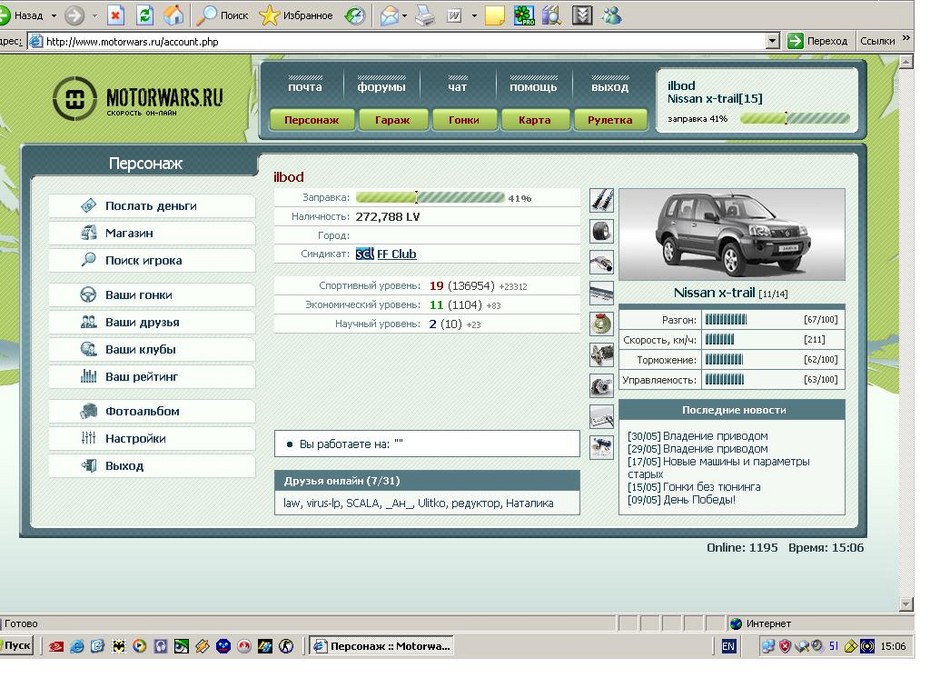Print the page with the printer icon
This screenshot has width=930, height=698.
(x=425, y=15)
